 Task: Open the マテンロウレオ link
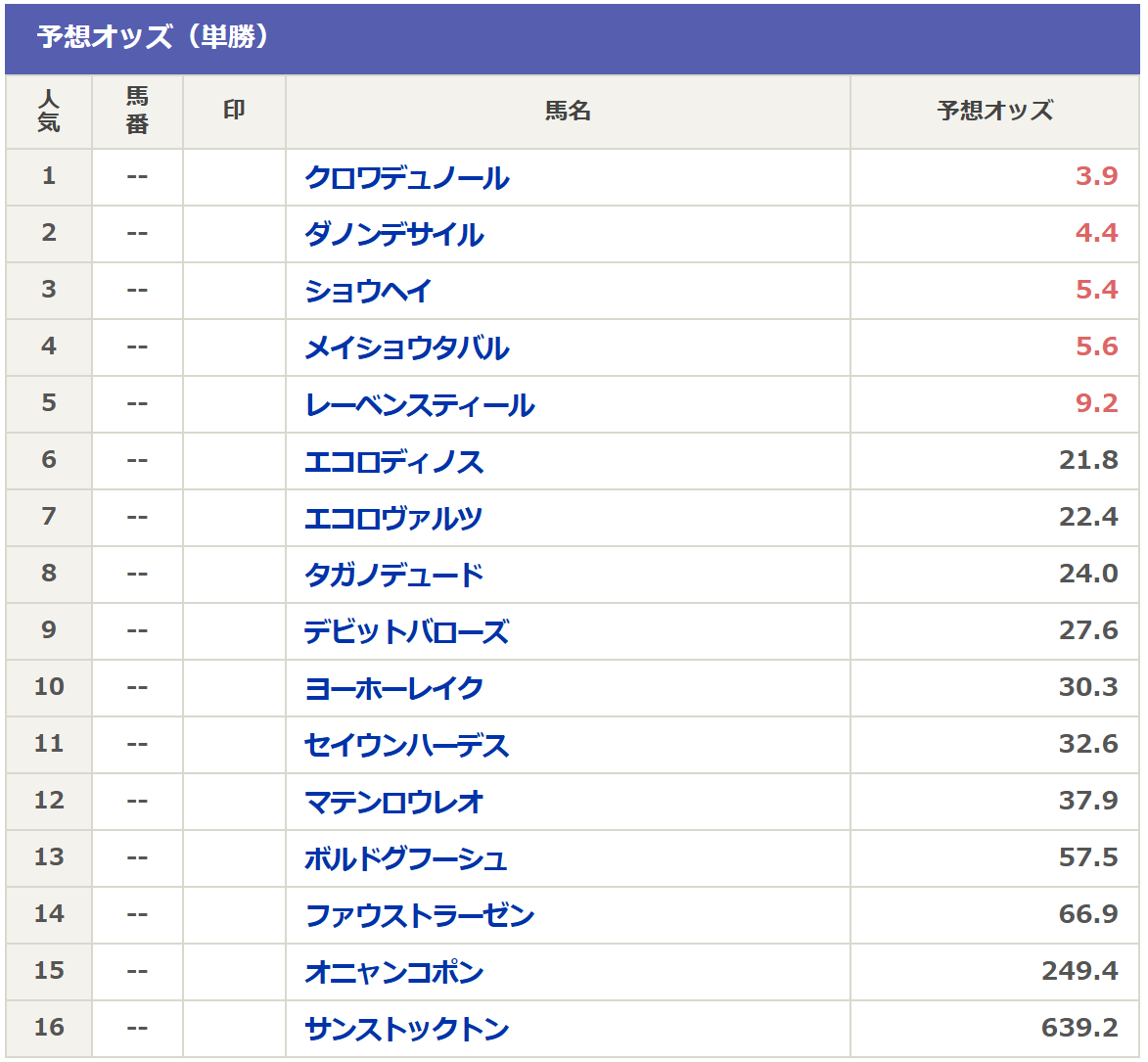(393, 802)
